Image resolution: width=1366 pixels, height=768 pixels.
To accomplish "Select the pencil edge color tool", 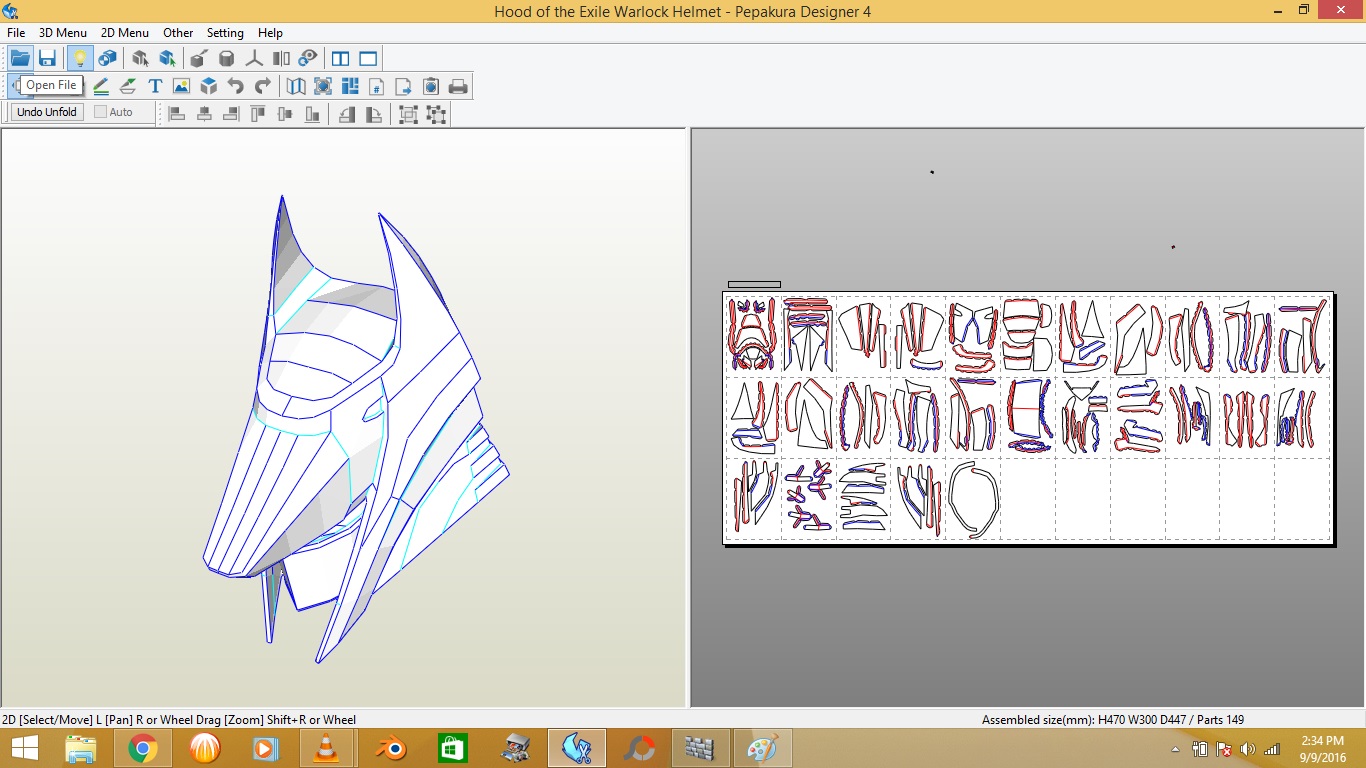I will coord(101,86).
